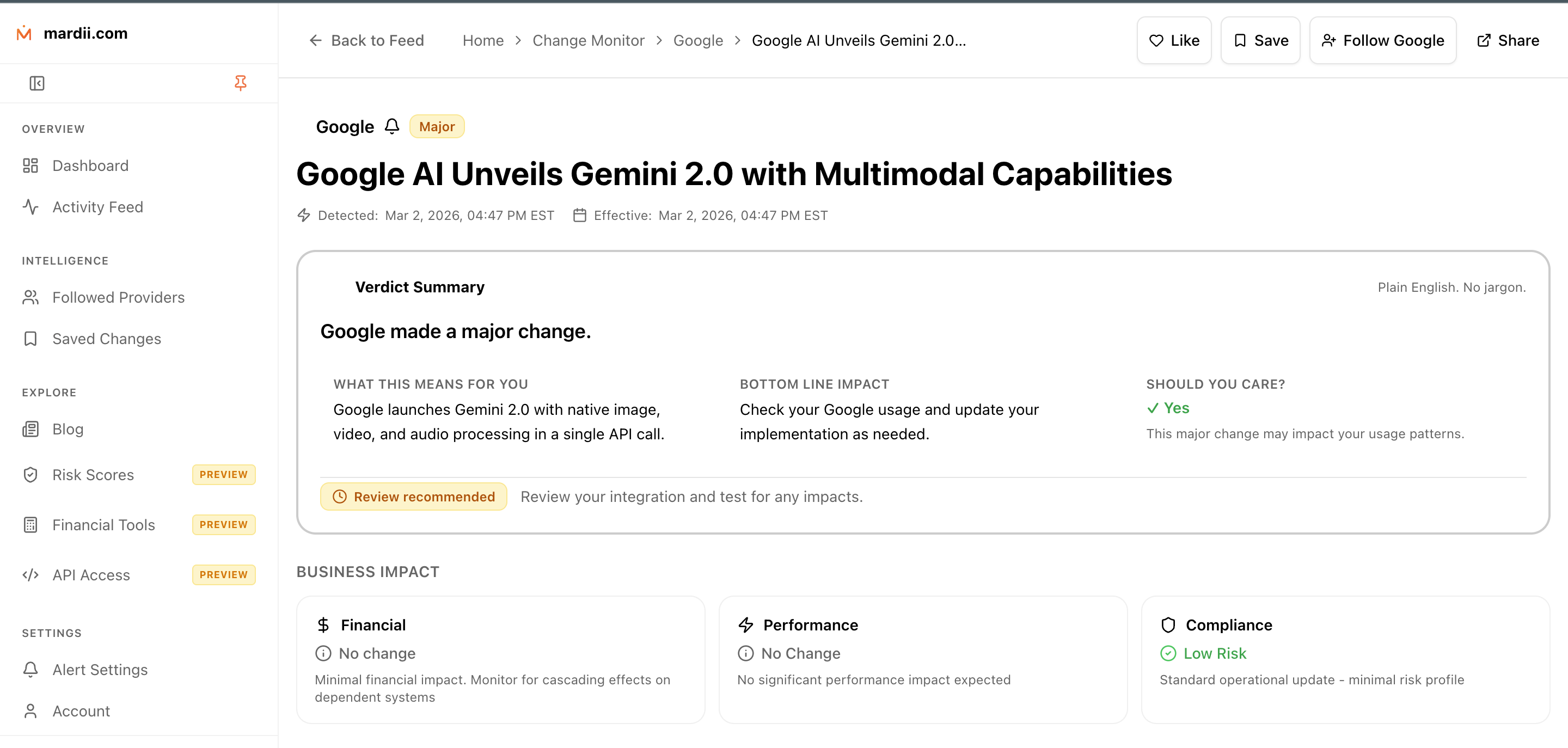Click the bell icon next to Google
Viewport: 1568px width, 748px height.
[392, 127]
